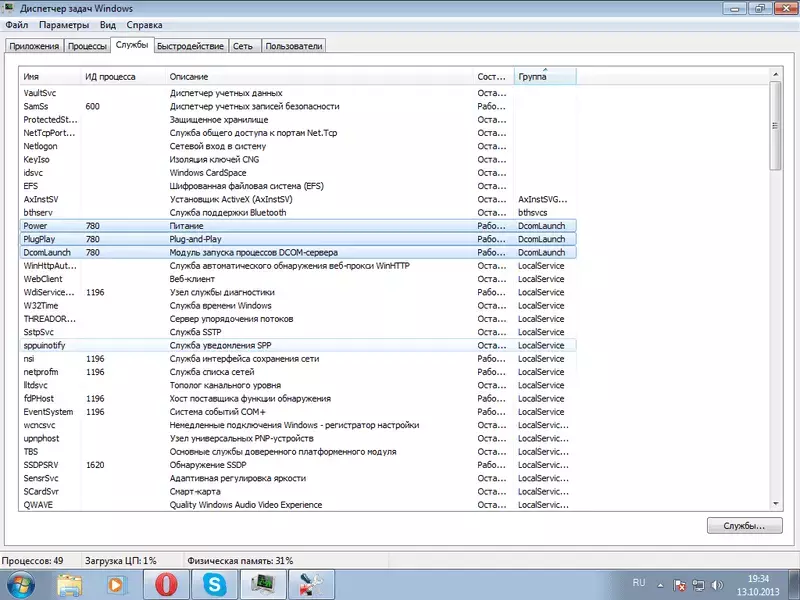Viewport: 800px width, 600px height.
Task: Click 'Тополог канального уровня' description
Action: (225, 385)
